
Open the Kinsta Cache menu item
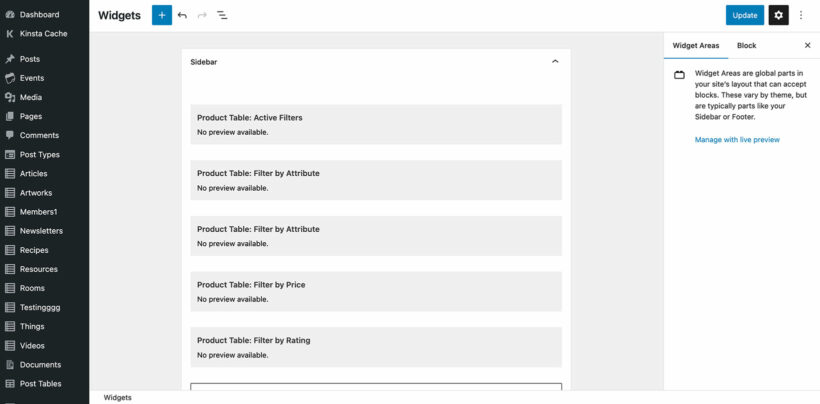point(43,33)
